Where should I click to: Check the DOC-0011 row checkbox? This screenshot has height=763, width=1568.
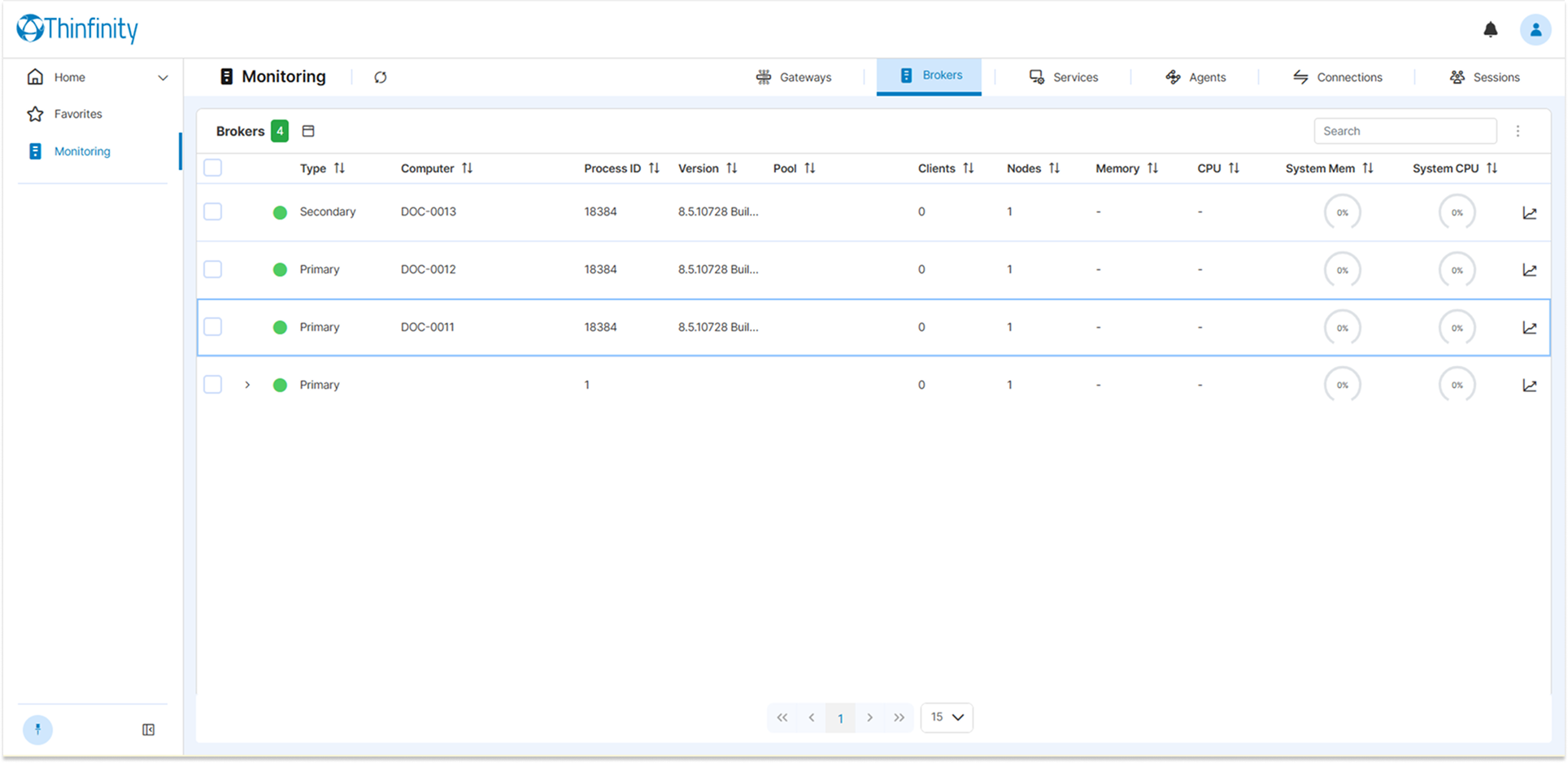(213, 327)
